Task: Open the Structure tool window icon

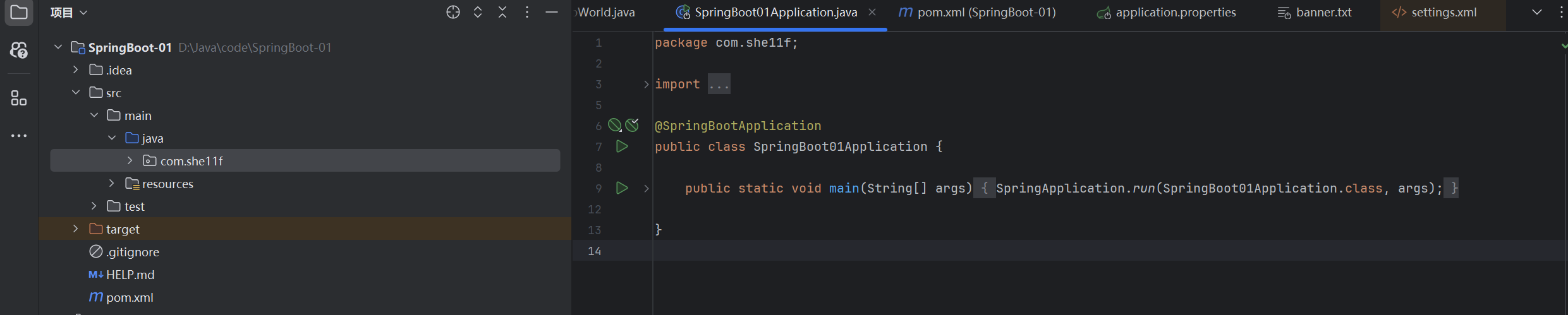Action: 19,98
